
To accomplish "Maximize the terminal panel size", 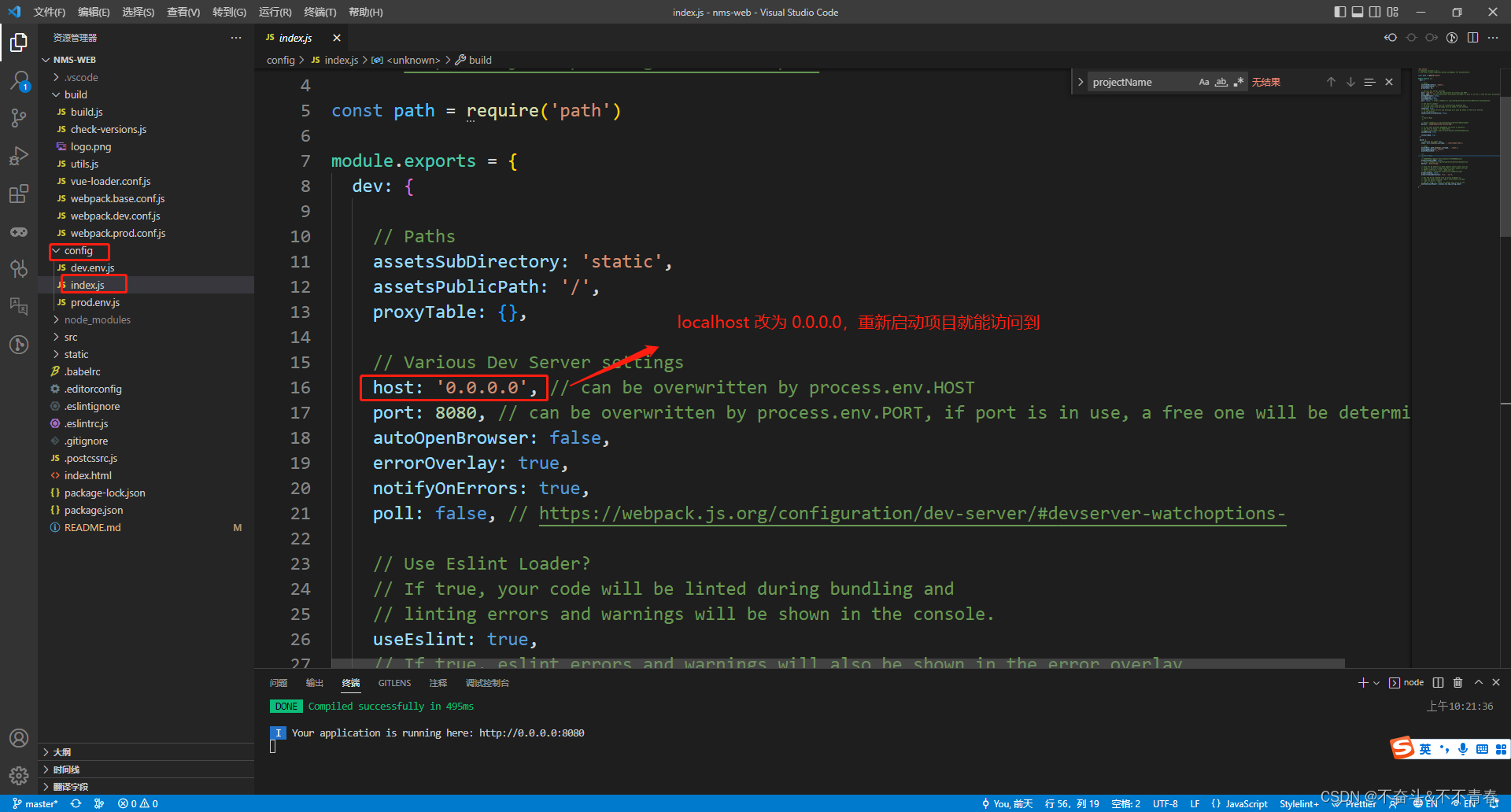I will coord(1478,682).
